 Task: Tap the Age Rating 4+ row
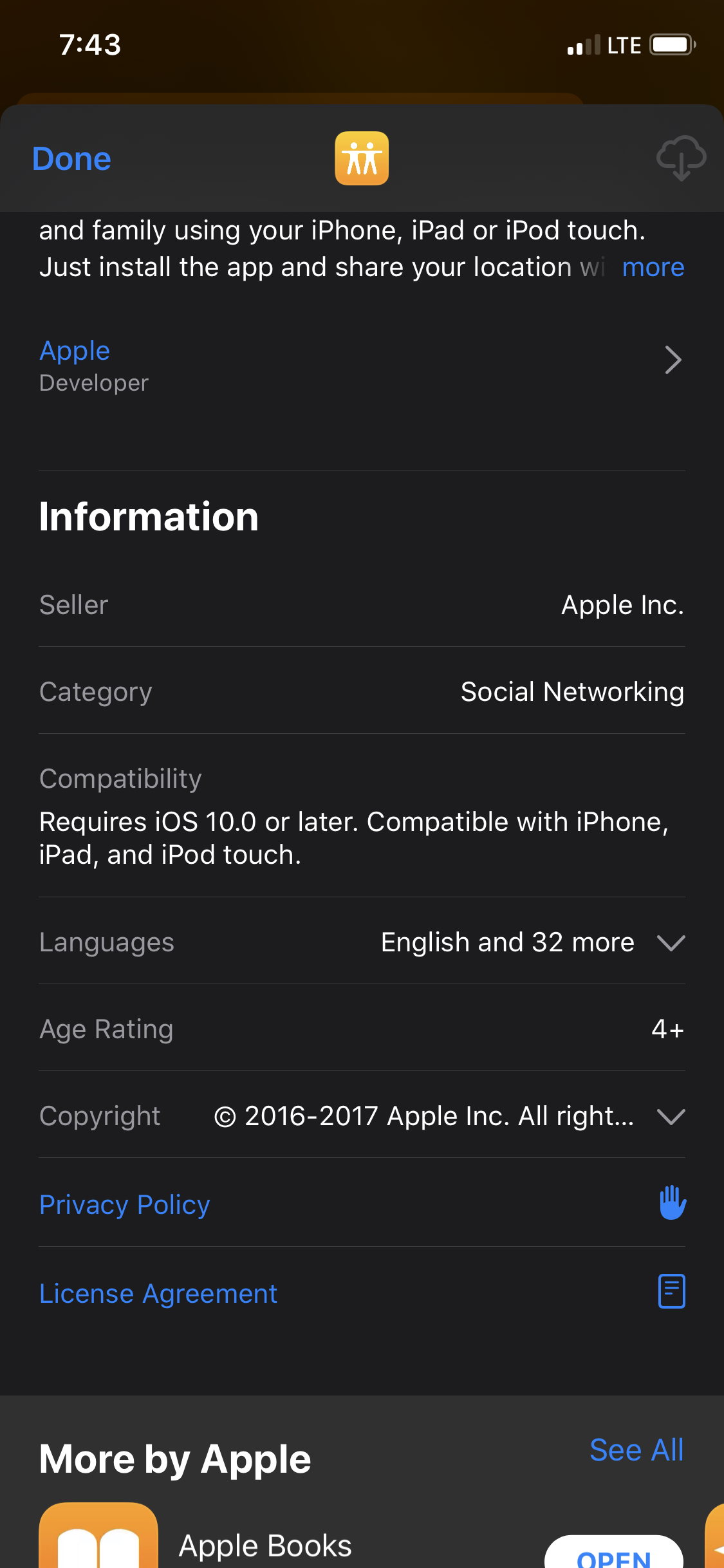click(x=362, y=1029)
